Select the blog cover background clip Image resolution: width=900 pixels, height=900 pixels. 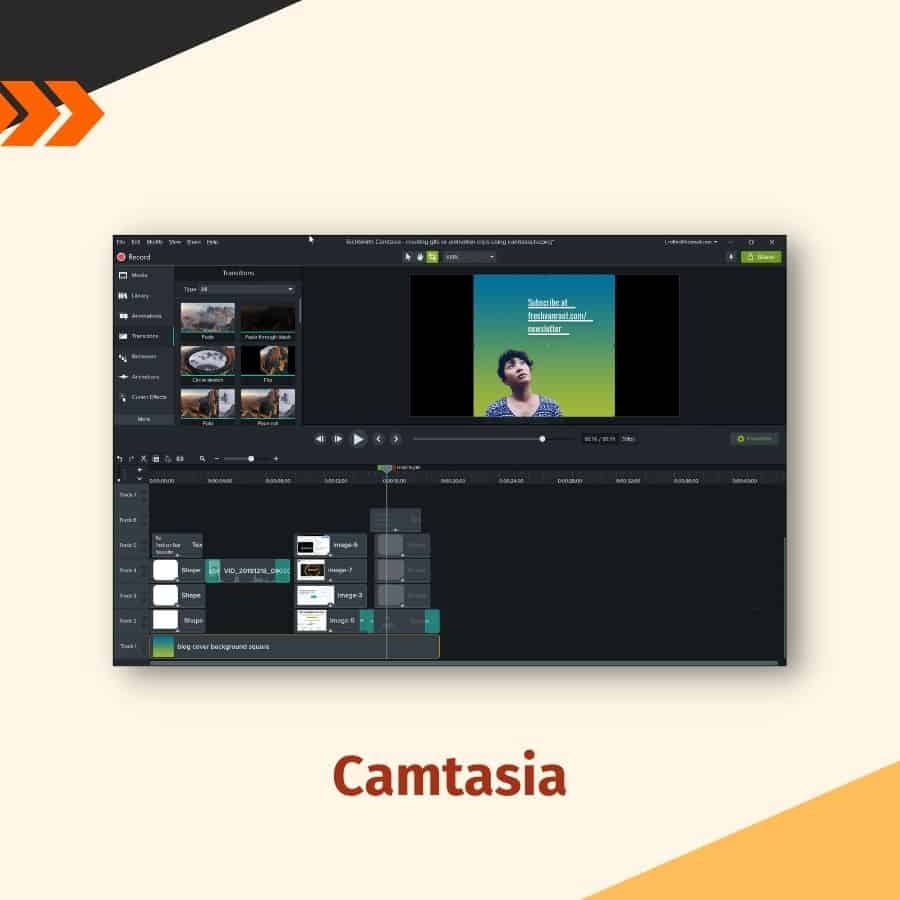[294, 647]
